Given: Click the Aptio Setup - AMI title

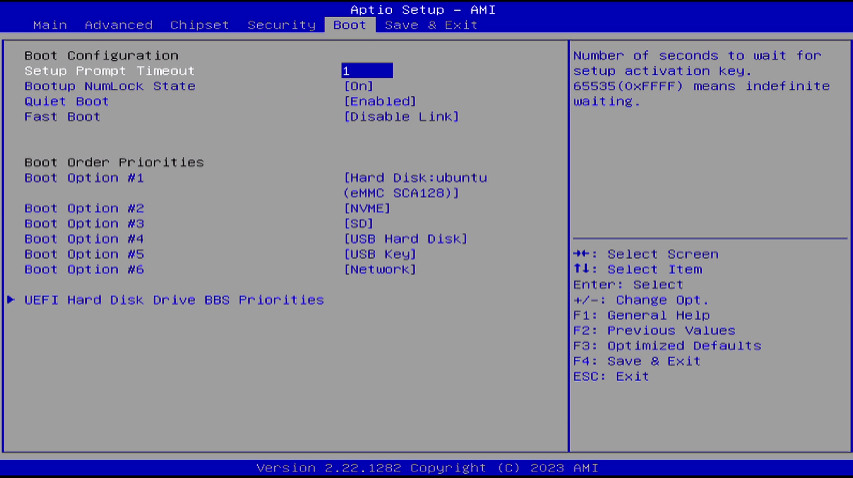Looking at the screenshot, I should pyautogui.click(x=423, y=10).
